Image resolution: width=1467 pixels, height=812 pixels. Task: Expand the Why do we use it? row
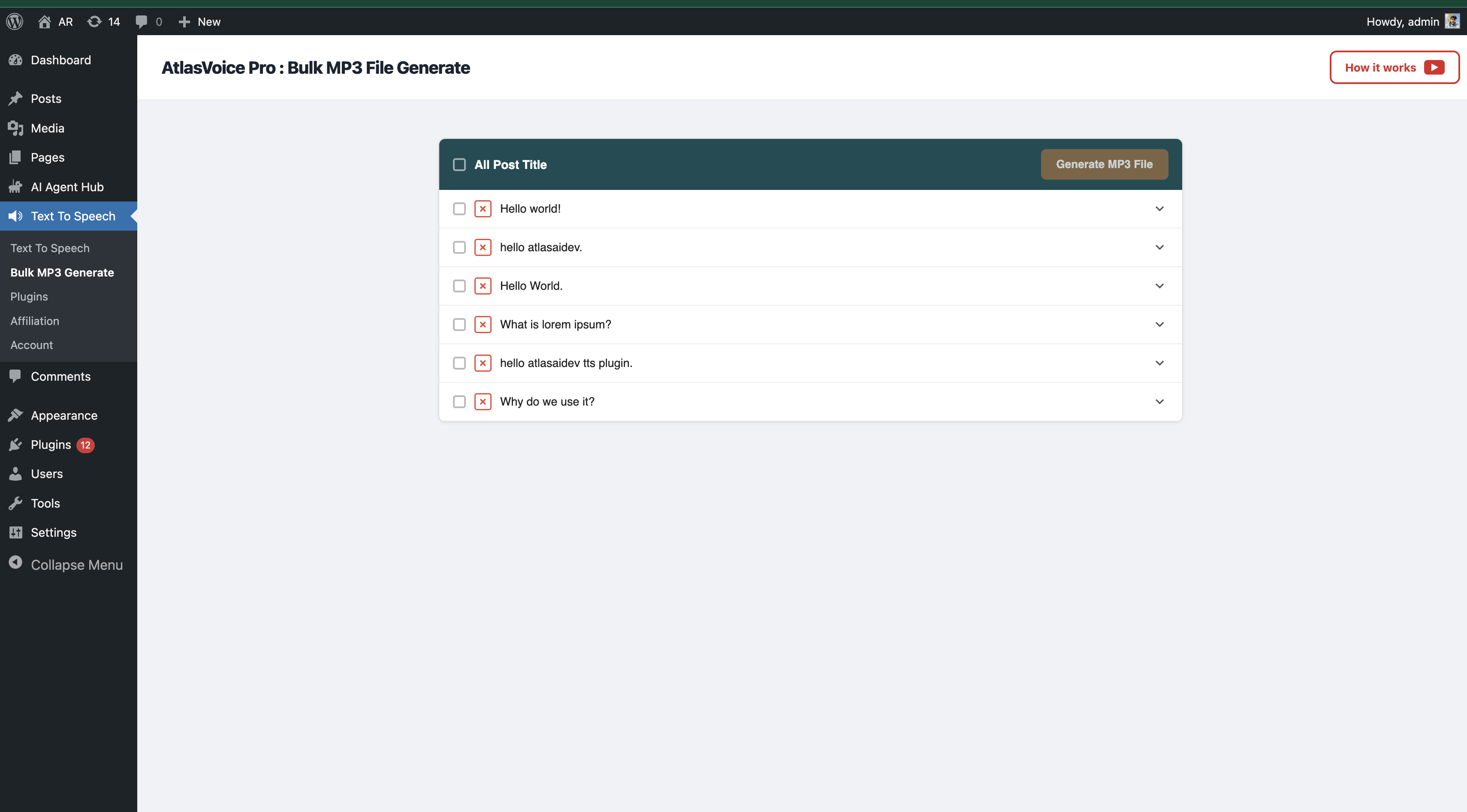click(x=1159, y=401)
